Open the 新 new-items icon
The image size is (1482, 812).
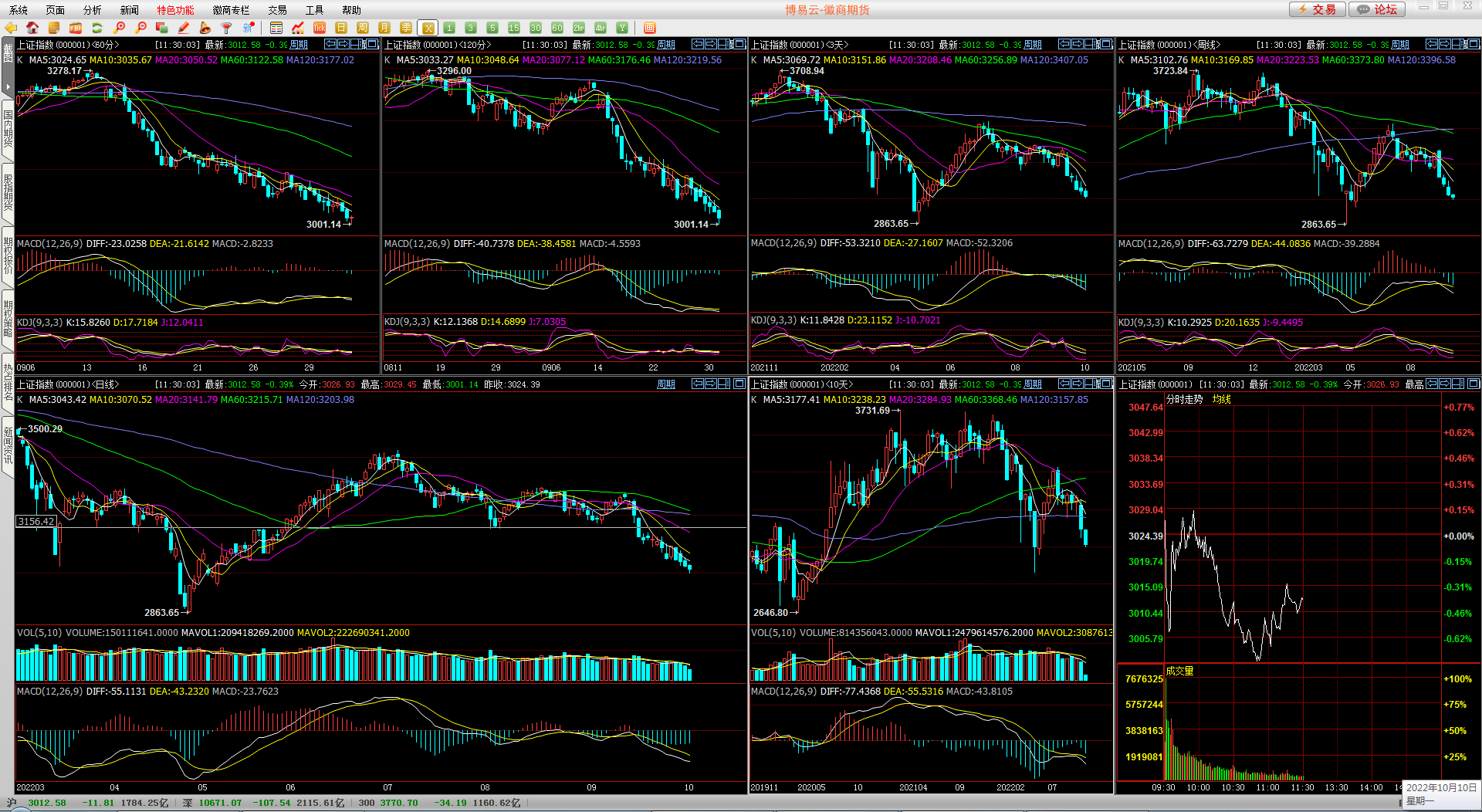(249, 28)
